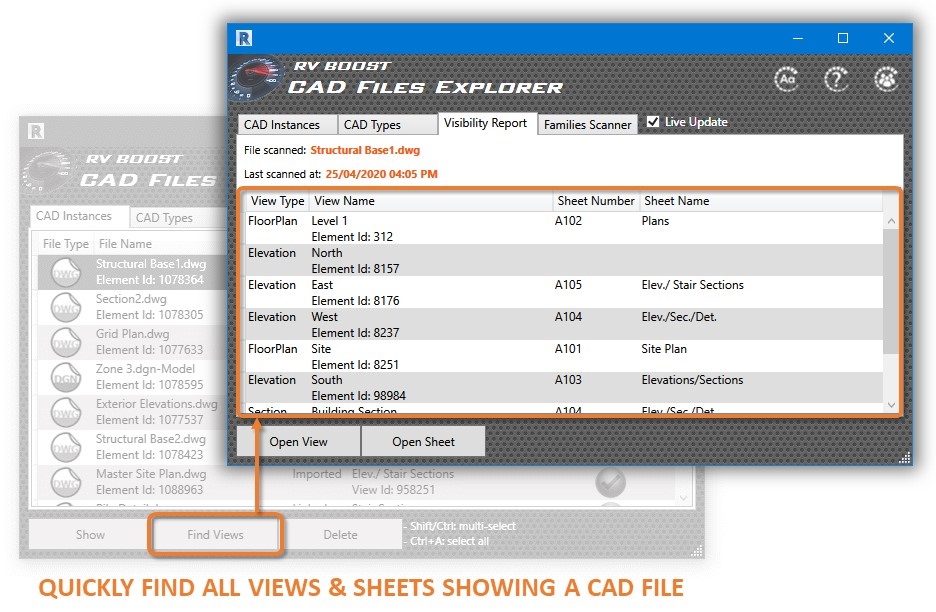Click the grey checkmark icon in background window

coord(611,482)
